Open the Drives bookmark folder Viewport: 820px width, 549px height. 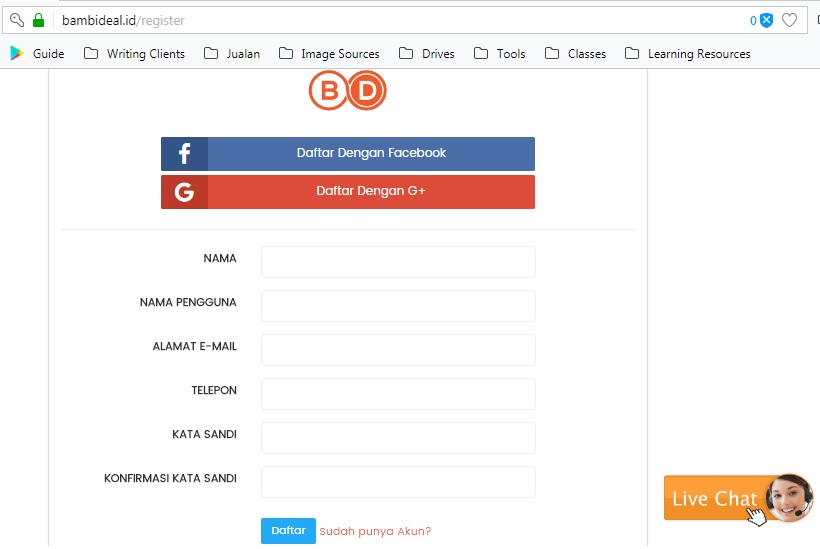426,54
